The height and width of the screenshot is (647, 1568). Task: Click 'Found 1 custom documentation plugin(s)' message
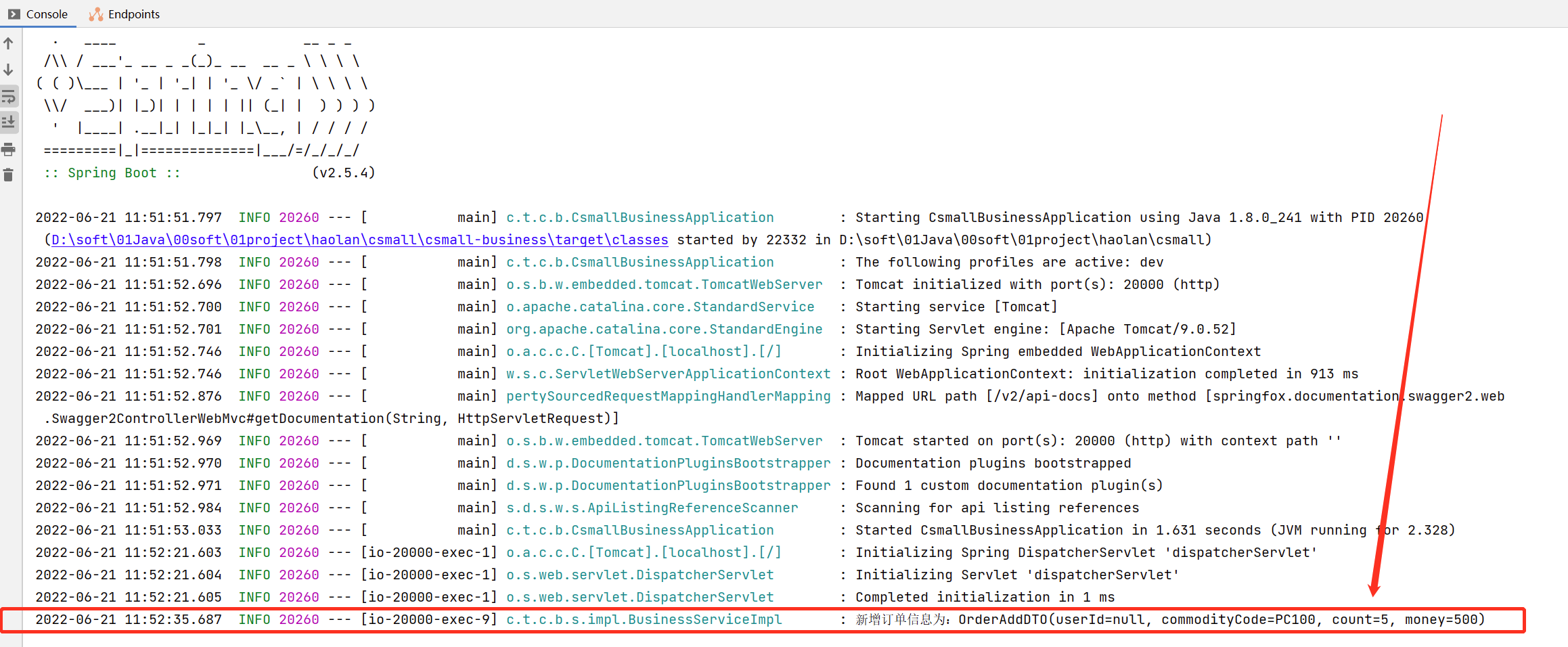click(x=1009, y=485)
